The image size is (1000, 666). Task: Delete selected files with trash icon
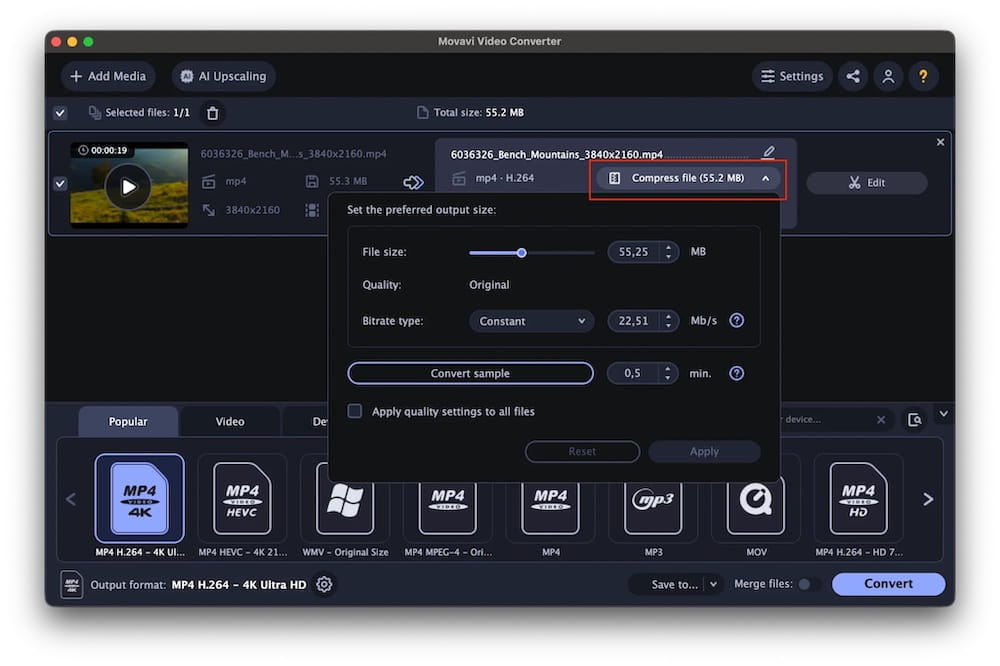point(212,113)
